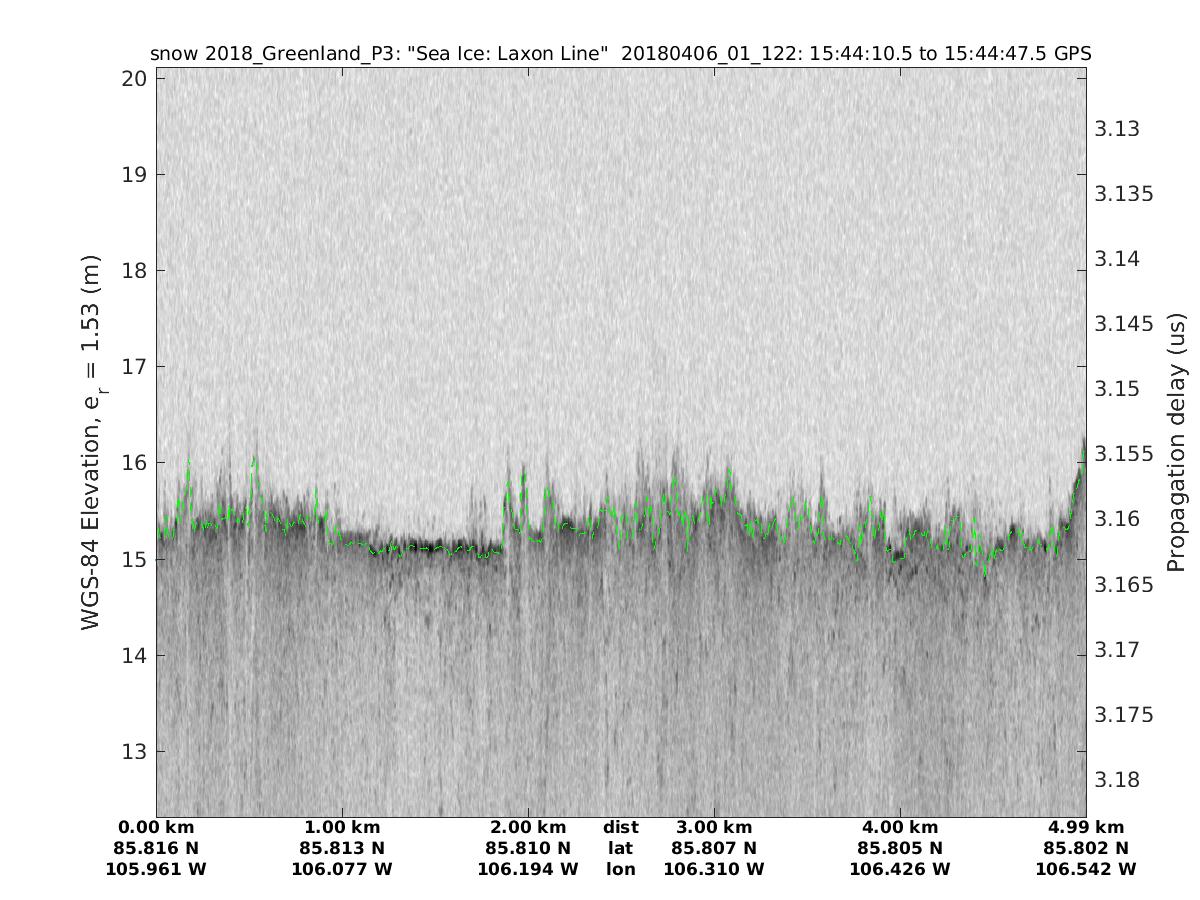Select the 4.99 km distance label
1200x900 pixels.
[x=1085, y=827]
